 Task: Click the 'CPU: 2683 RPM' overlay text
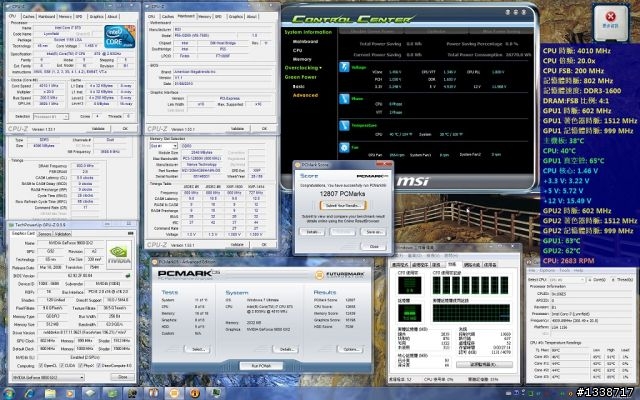pos(569,260)
